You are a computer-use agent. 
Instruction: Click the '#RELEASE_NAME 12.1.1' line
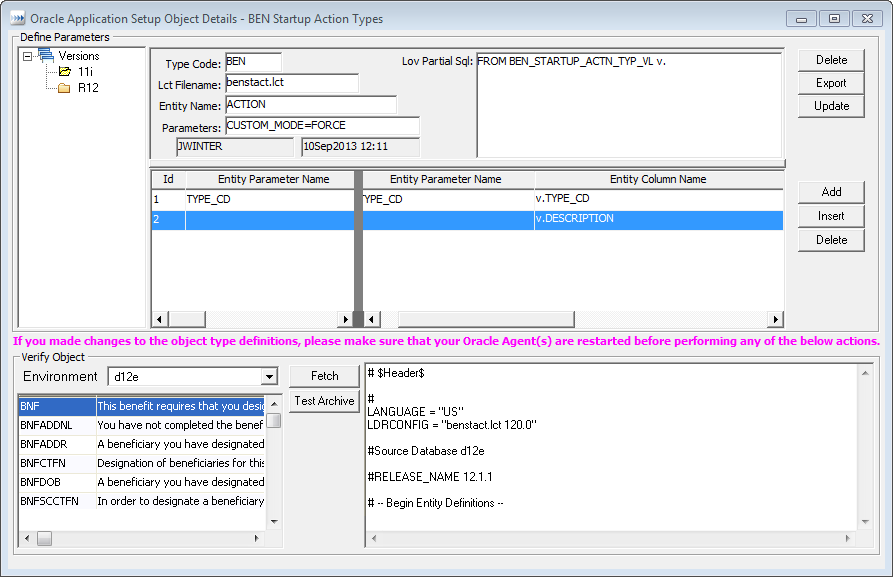tap(430, 477)
